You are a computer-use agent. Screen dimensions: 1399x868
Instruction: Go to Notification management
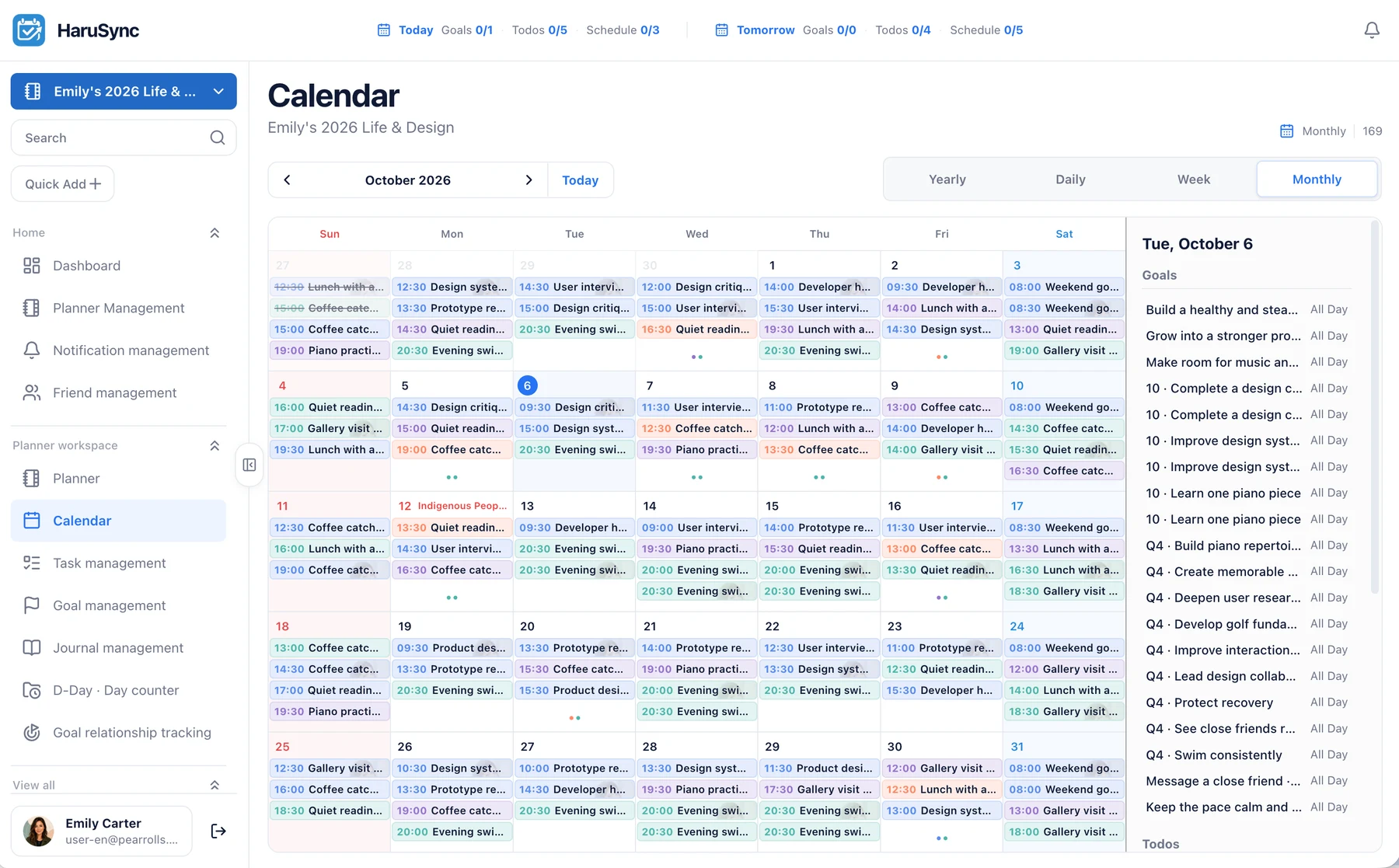pos(119,350)
